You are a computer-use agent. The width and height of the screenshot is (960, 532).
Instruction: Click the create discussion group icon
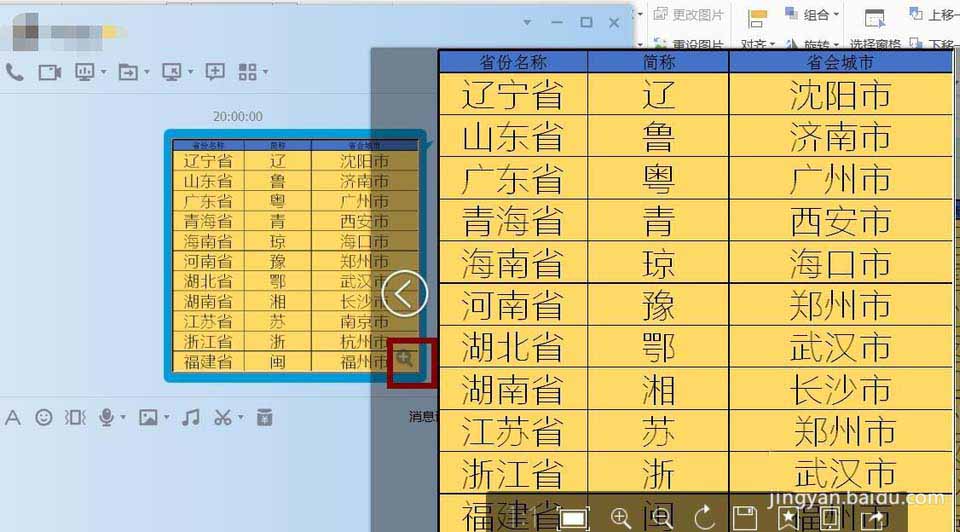pyautogui.click(x=214, y=72)
